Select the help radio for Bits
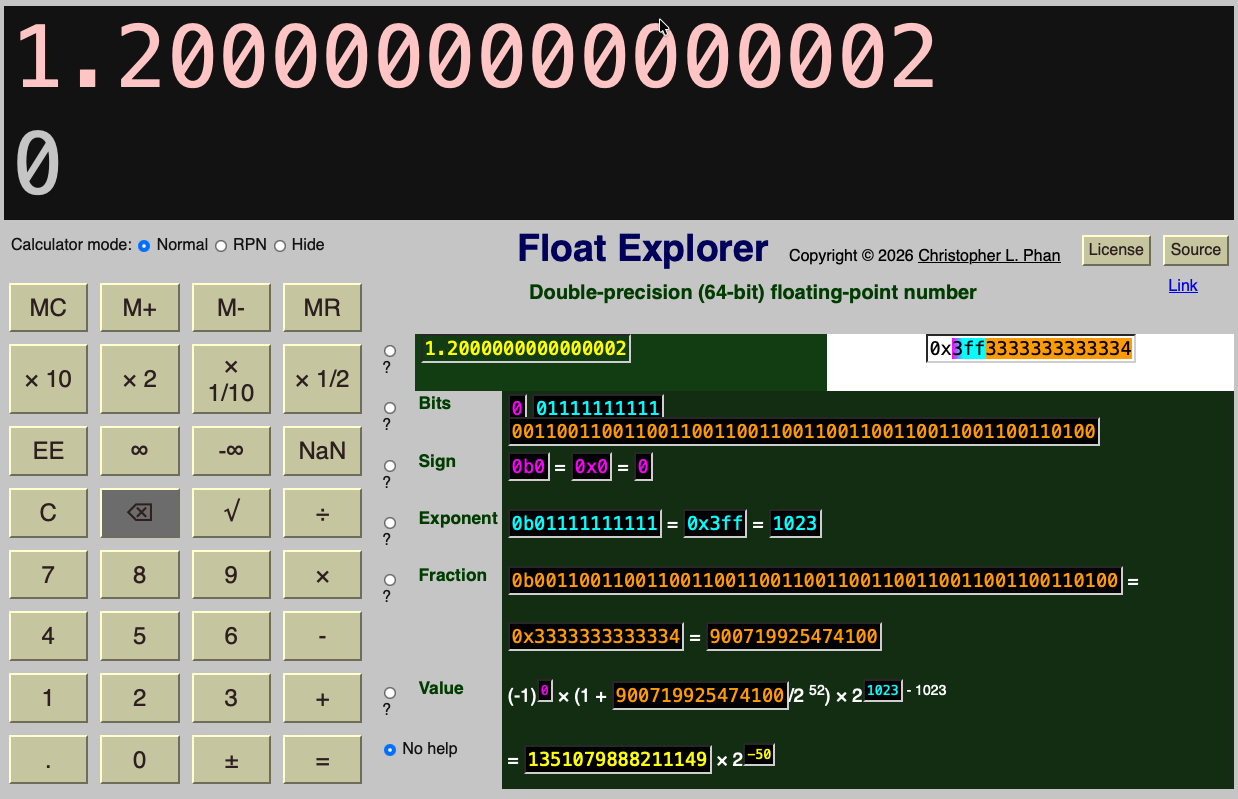This screenshot has width=1238, height=799. [390, 408]
